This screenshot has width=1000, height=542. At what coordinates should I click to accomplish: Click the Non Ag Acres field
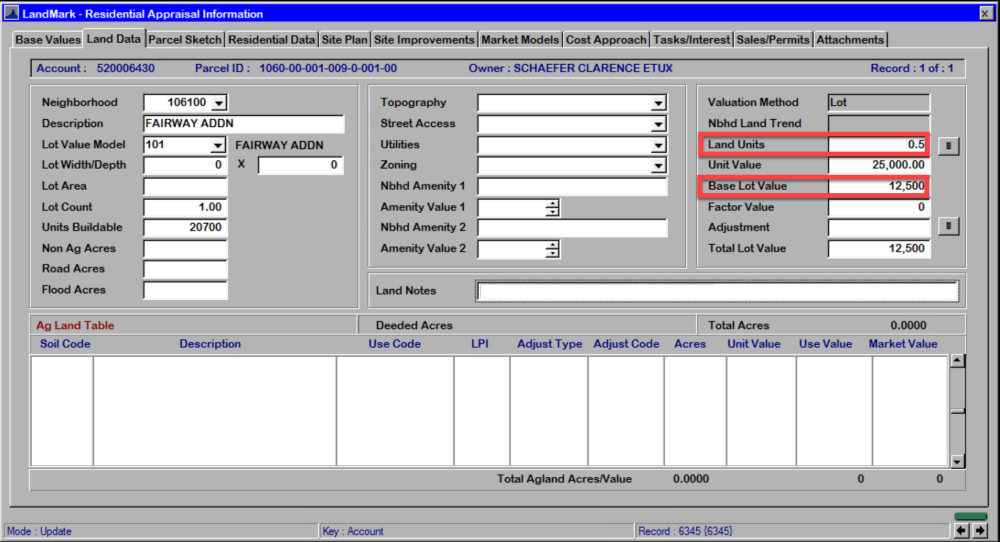[x=185, y=249]
